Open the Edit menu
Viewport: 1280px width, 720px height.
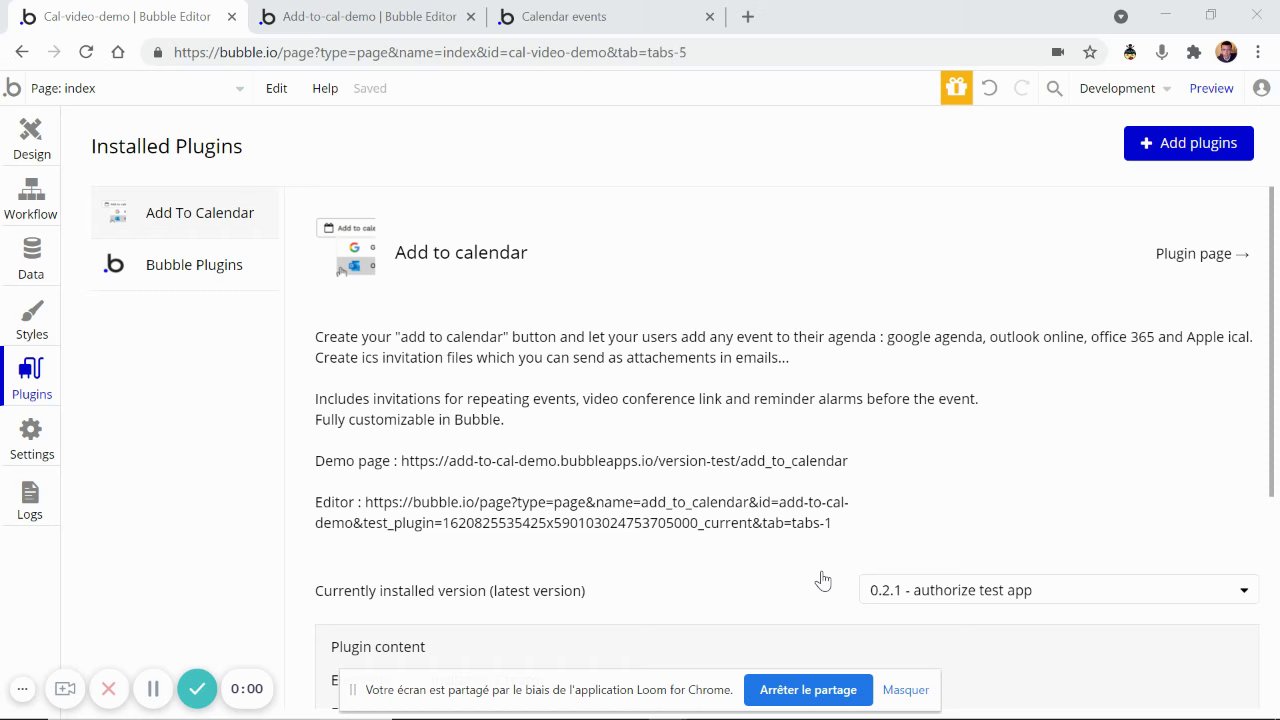(276, 88)
